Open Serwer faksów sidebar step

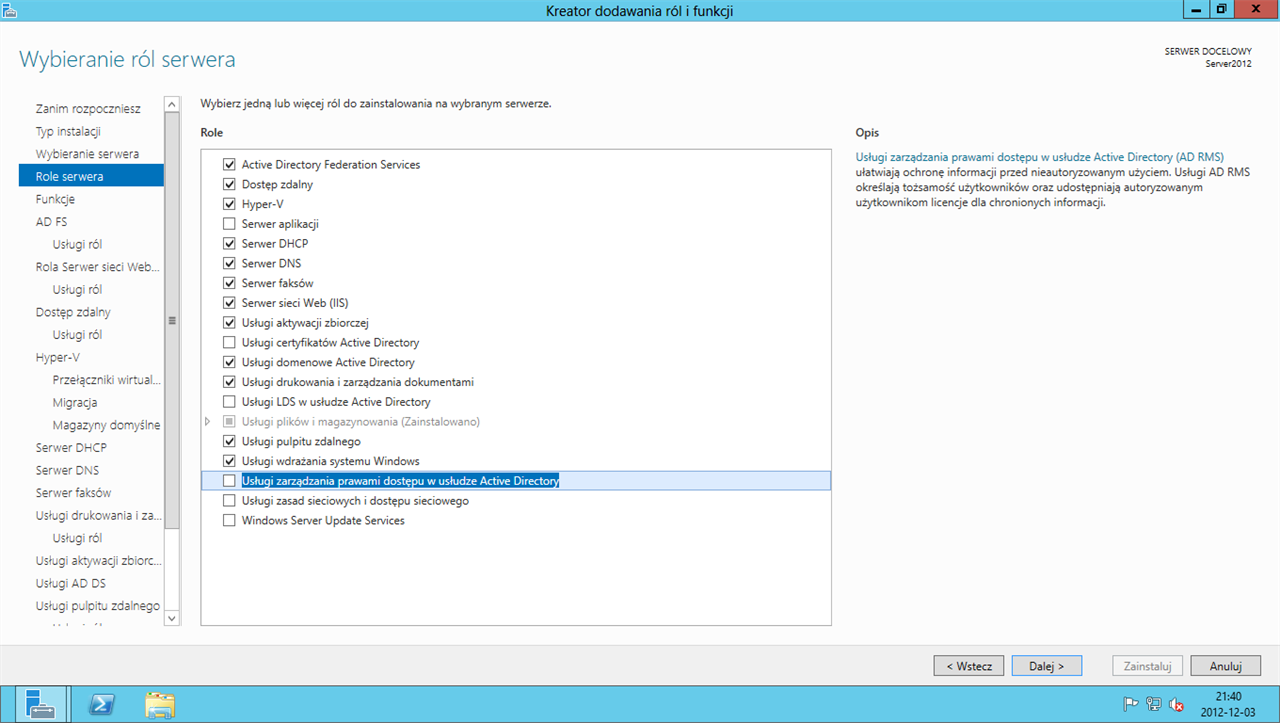[73, 493]
